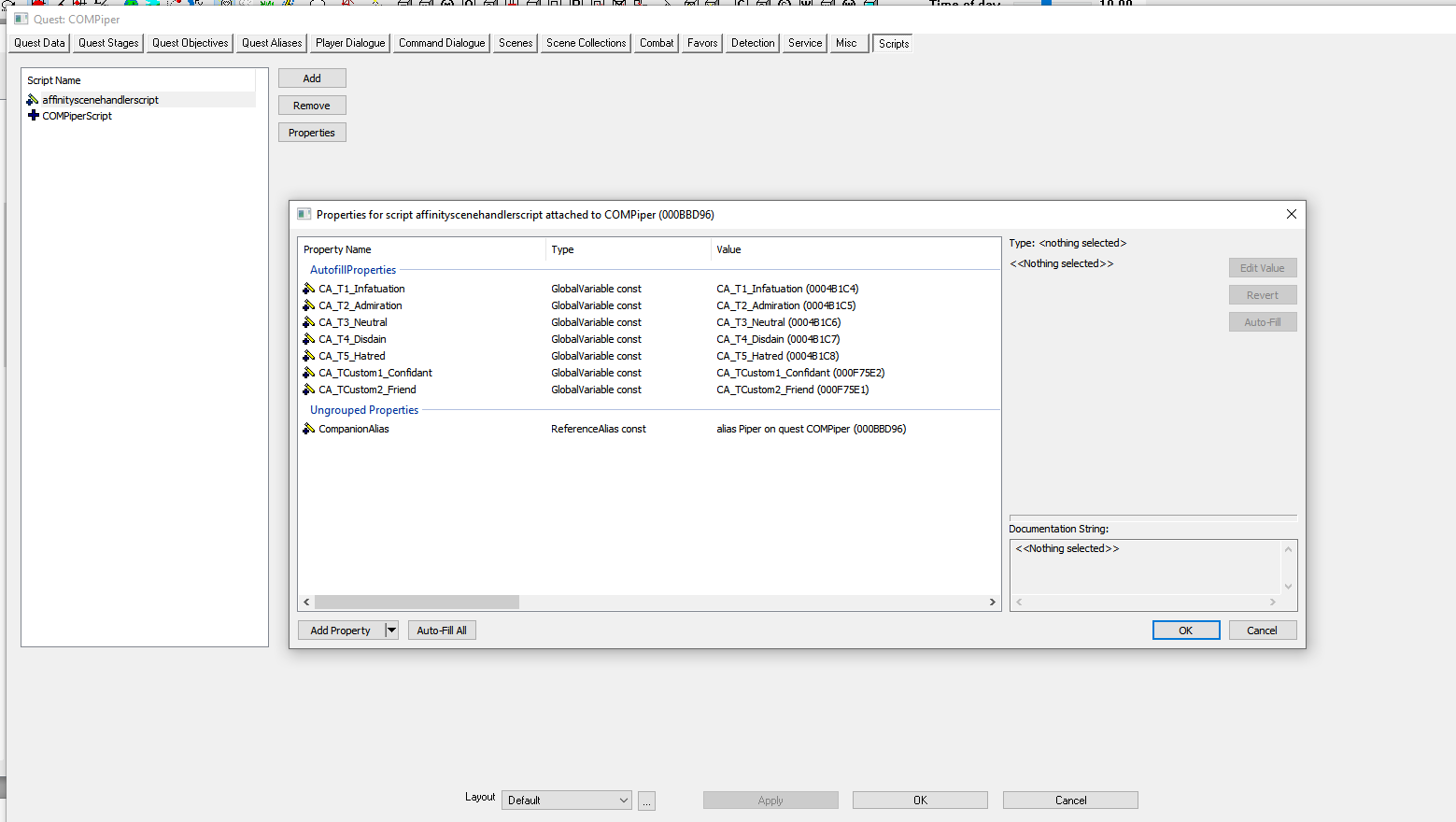Click Cancel in the Quest window
This screenshot has height=822, width=1456.
[x=1070, y=801]
